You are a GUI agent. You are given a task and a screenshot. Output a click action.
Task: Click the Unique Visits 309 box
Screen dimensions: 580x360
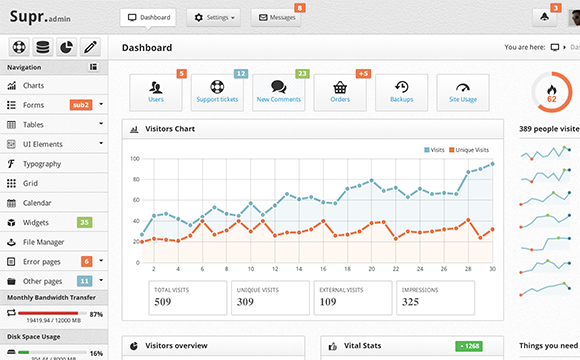pyautogui.click(x=270, y=298)
